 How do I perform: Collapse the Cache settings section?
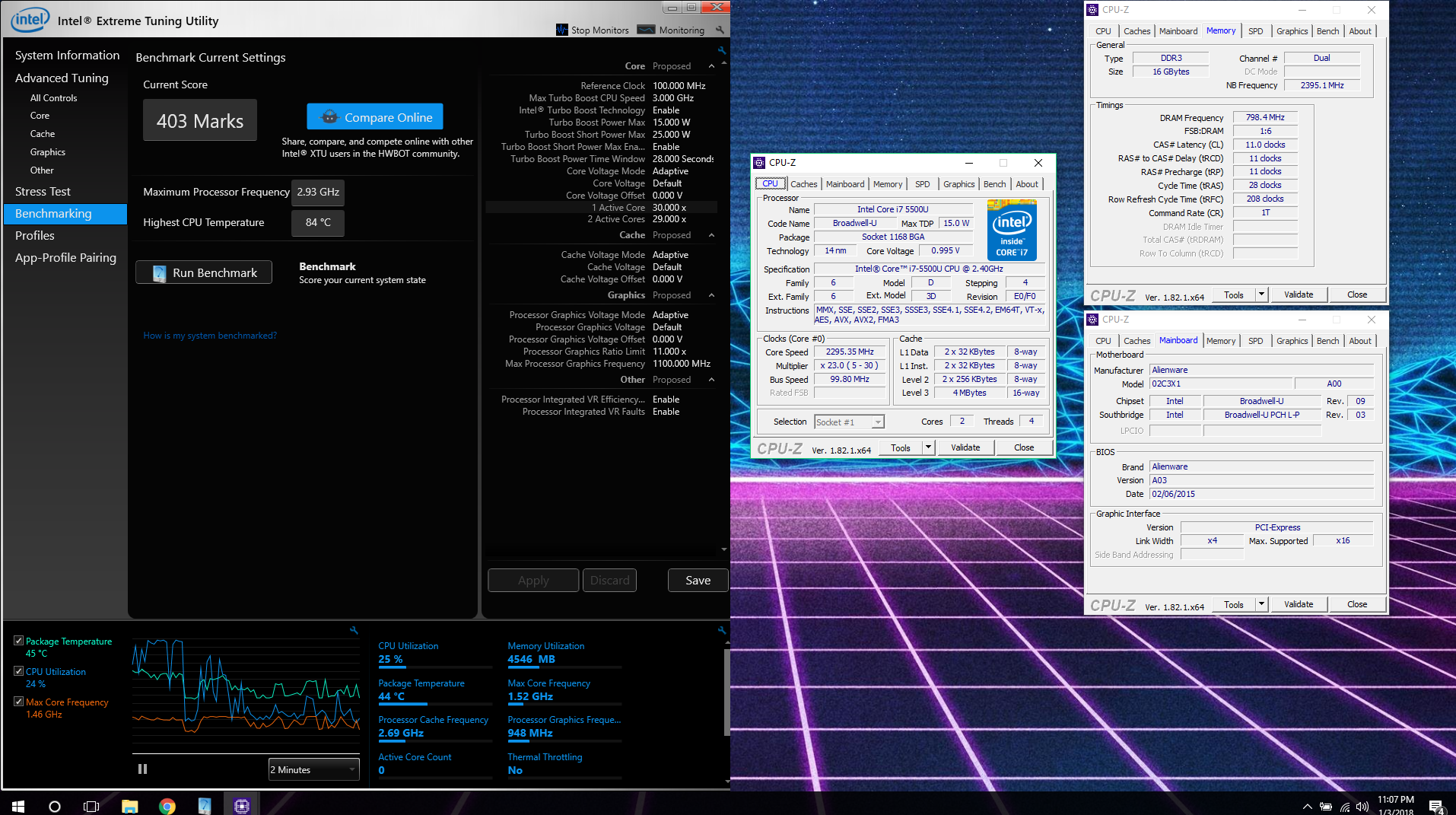711,235
